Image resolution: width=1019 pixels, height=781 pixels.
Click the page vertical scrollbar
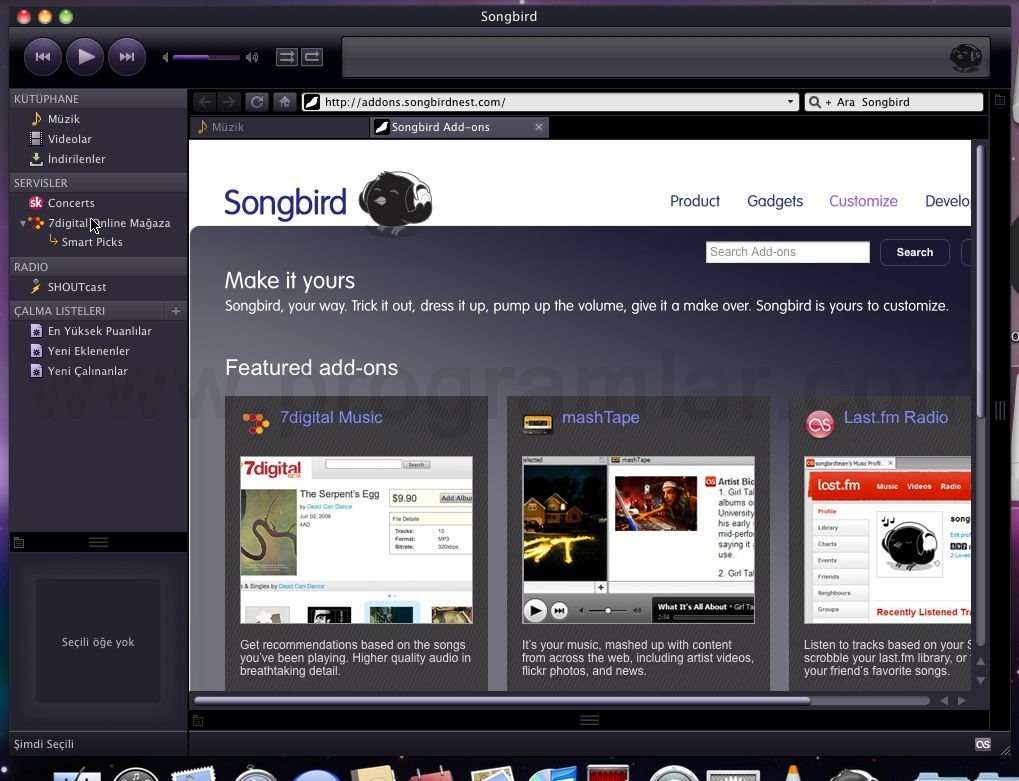coord(980,283)
